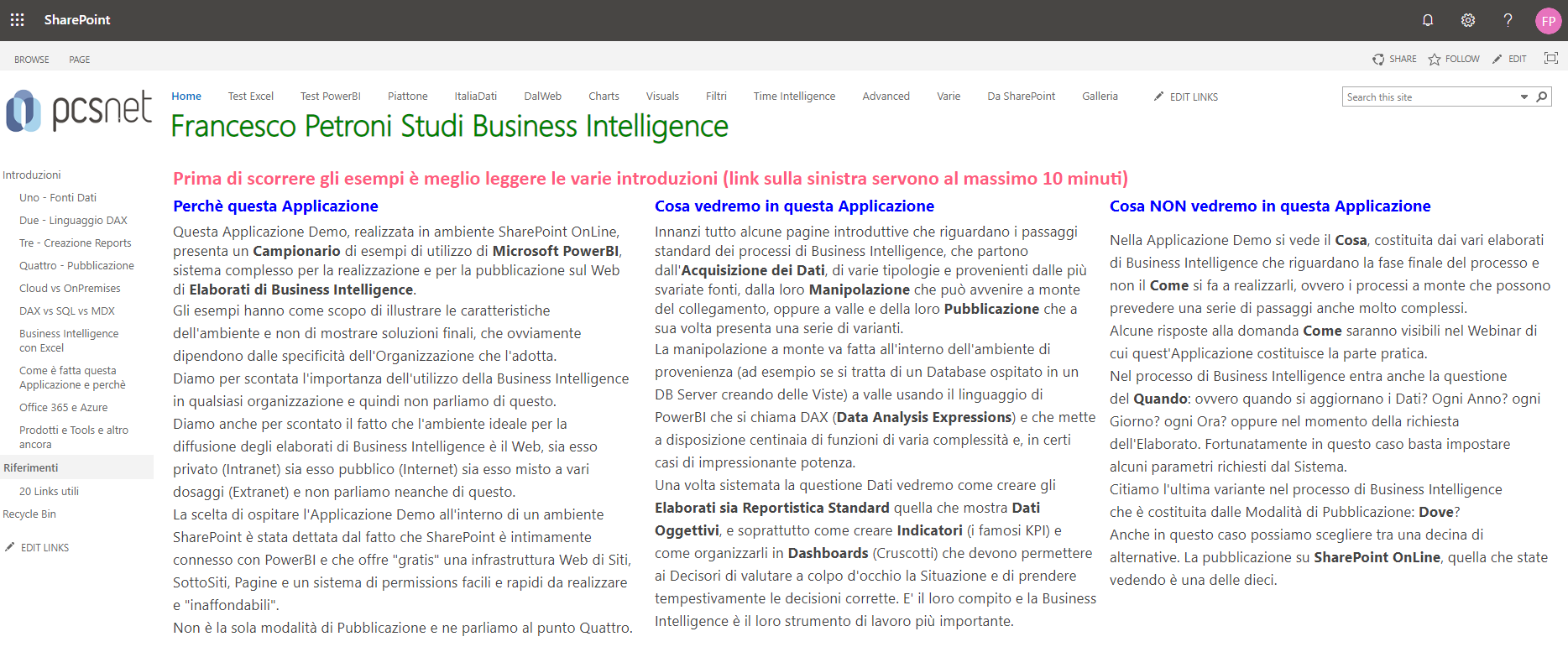Open the BROWSE ribbon tab
The width and height of the screenshot is (1568, 647).
pyautogui.click(x=32, y=60)
